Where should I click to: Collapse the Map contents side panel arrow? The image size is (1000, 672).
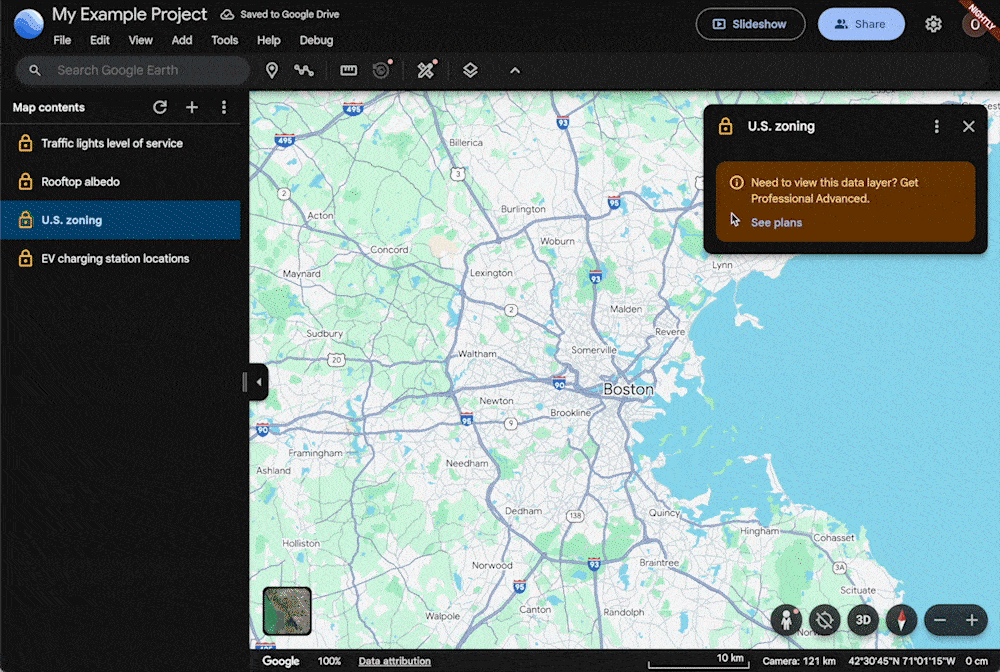point(258,382)
